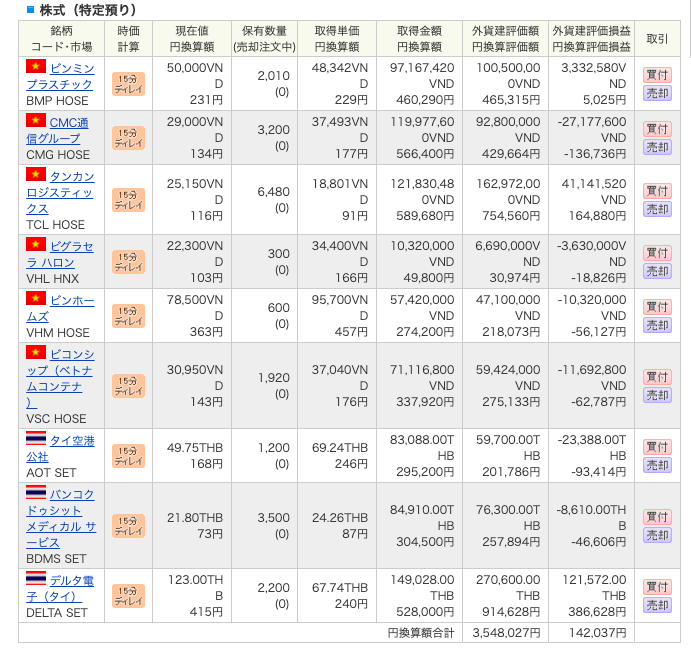691x655 pixels.
Task: Click the total profit 142,037円
Action: [x=598, y=633]
